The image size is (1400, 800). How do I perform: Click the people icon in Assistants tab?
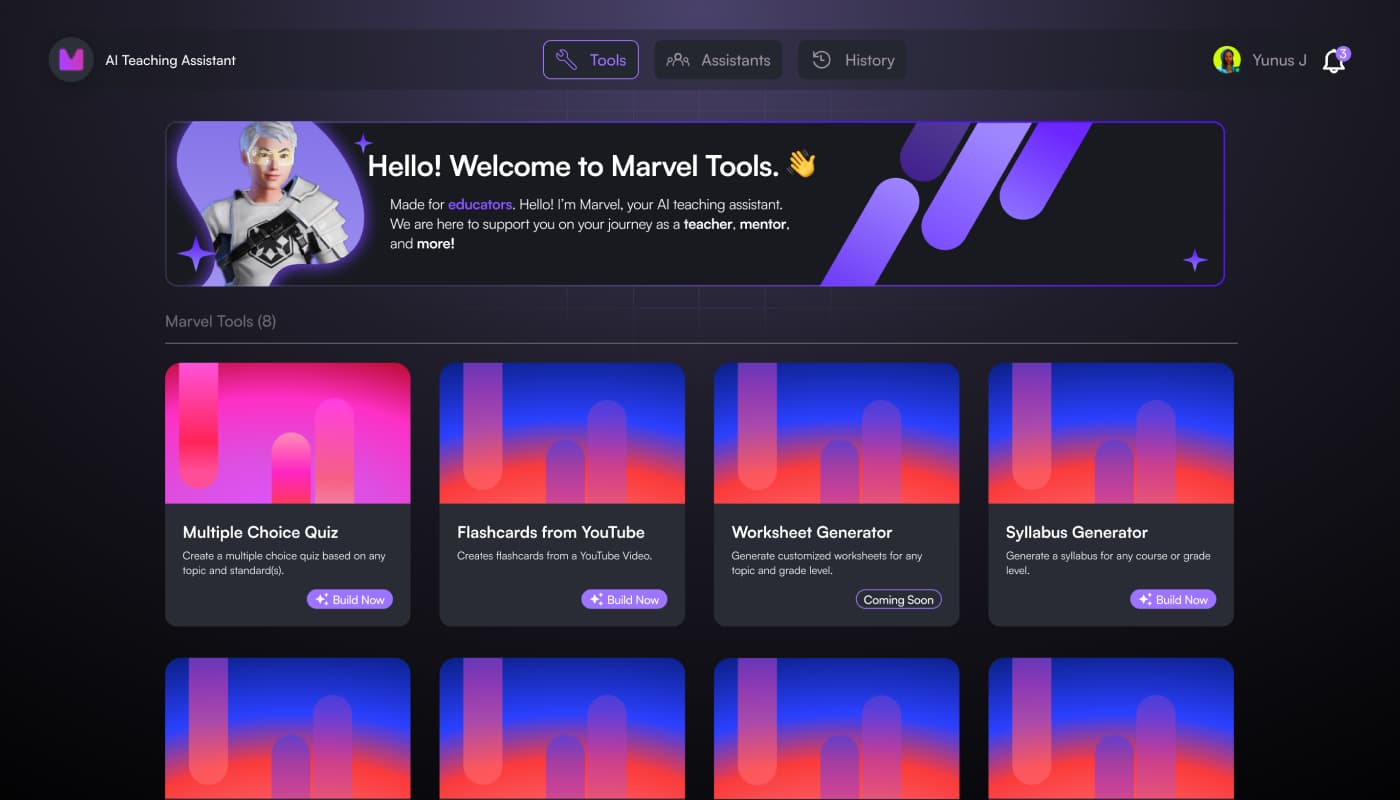[678, 60]
